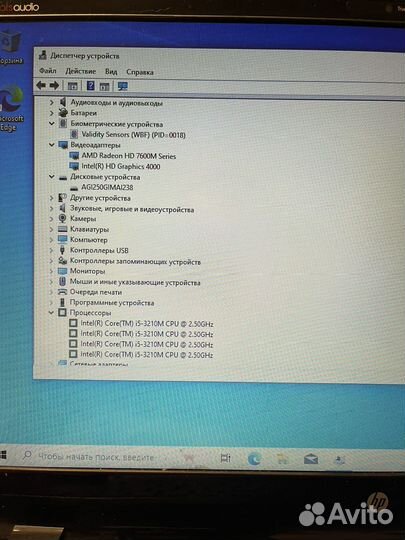
Task: Click the Windows Start button
Action: (x=3, y=455)
